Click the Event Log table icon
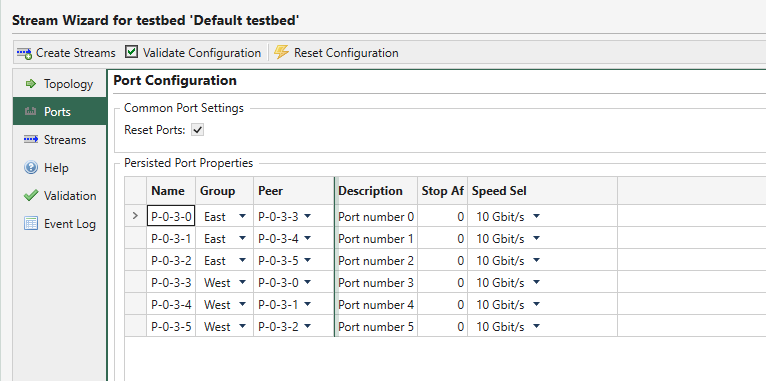Viewport: 766px width, 381px height. (x=31, y=224)
